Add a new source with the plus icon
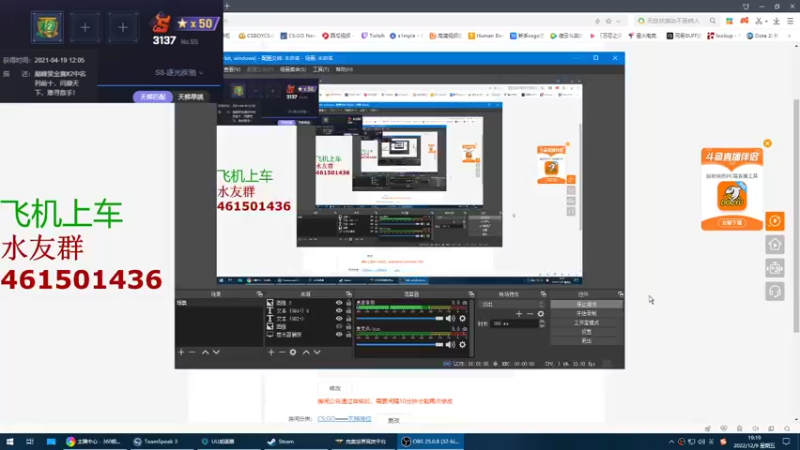This screenshot has height=450, width=800. pyautogui.click(x=271, y=352)
